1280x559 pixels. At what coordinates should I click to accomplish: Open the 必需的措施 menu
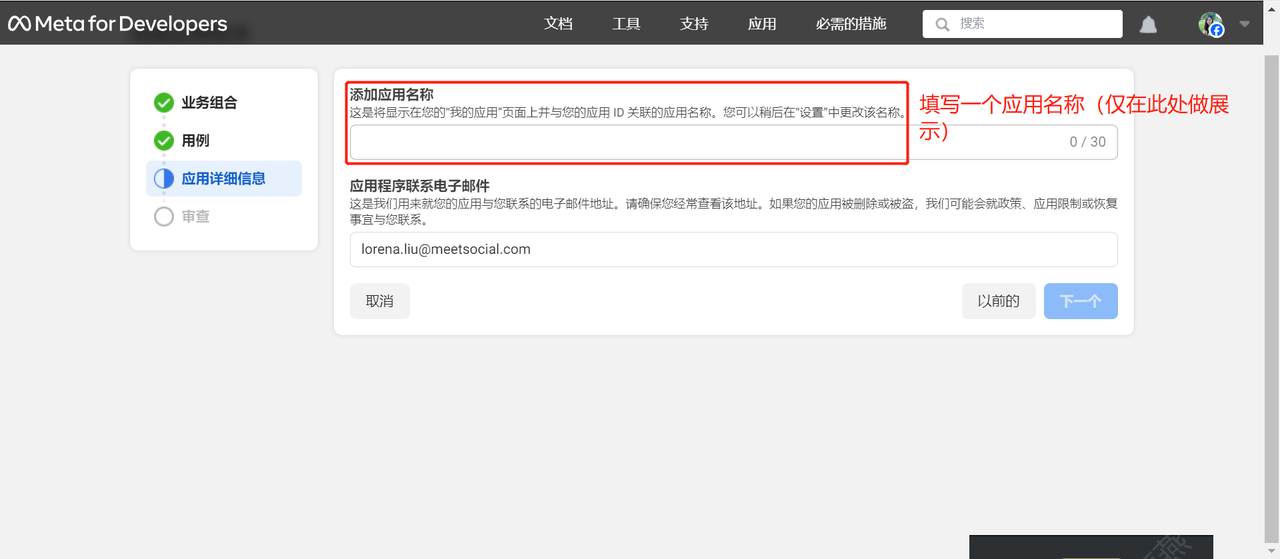coord(851,24)
